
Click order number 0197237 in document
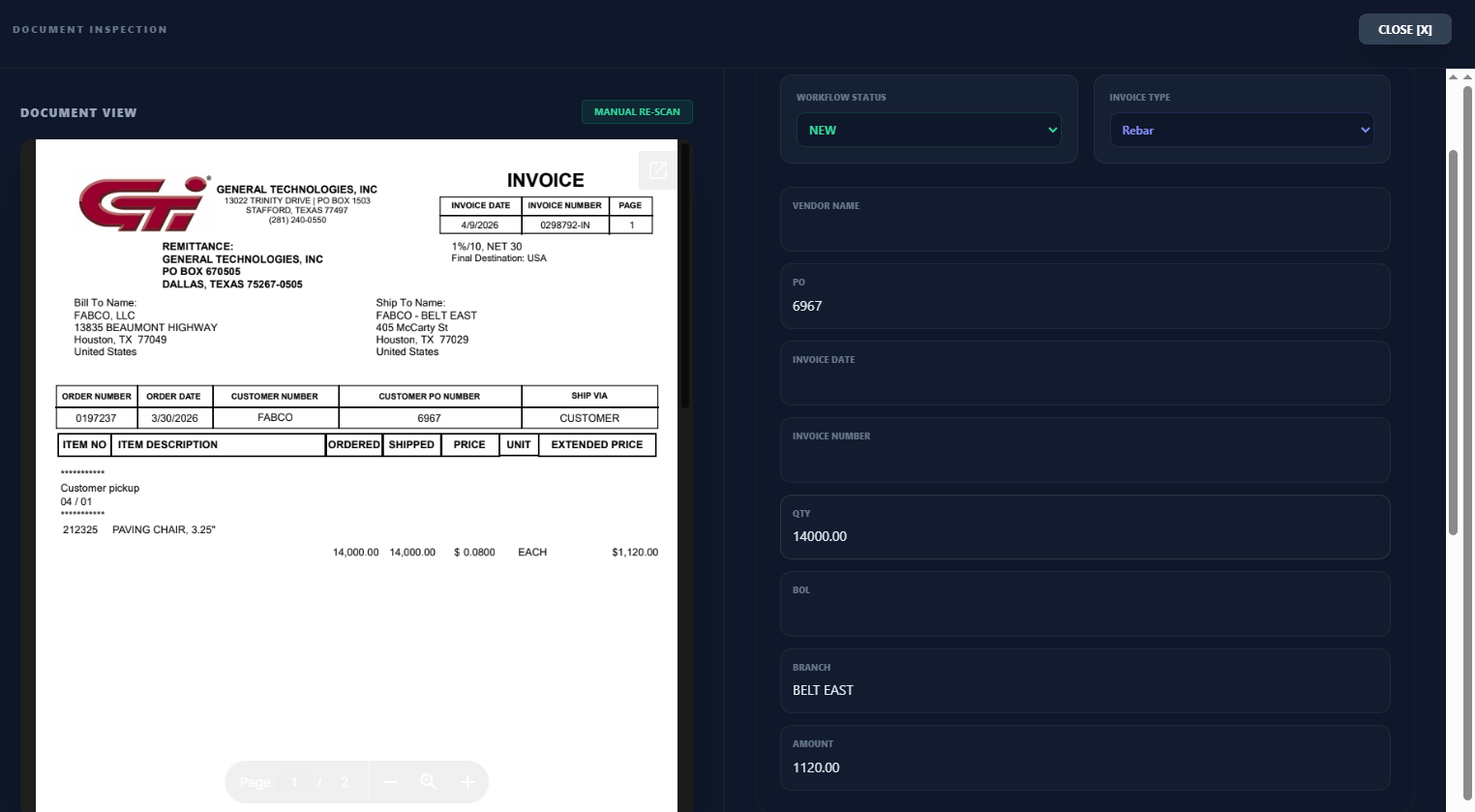[96, 418]
